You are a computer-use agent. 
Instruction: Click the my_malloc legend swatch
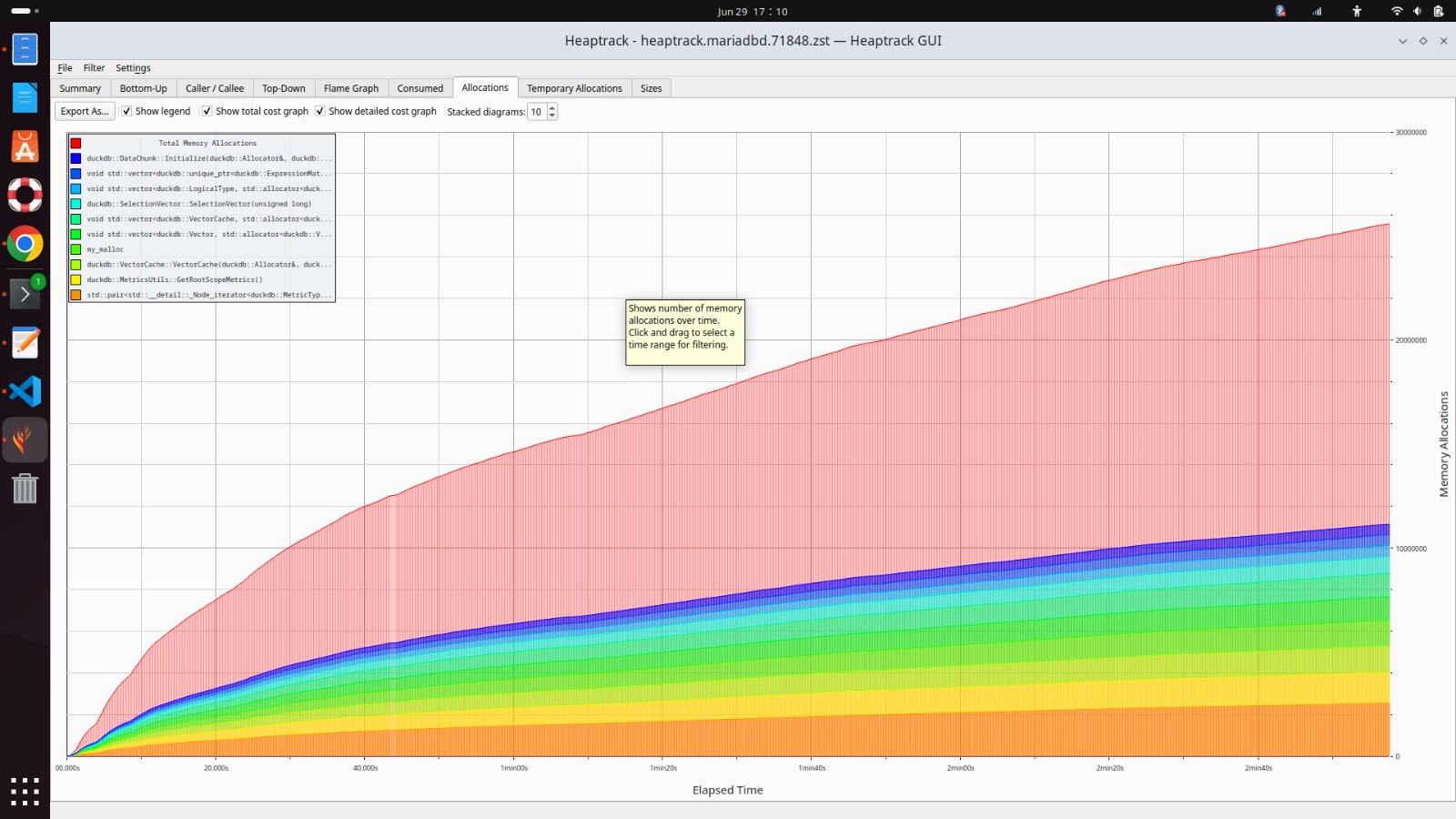click(76, 249)
